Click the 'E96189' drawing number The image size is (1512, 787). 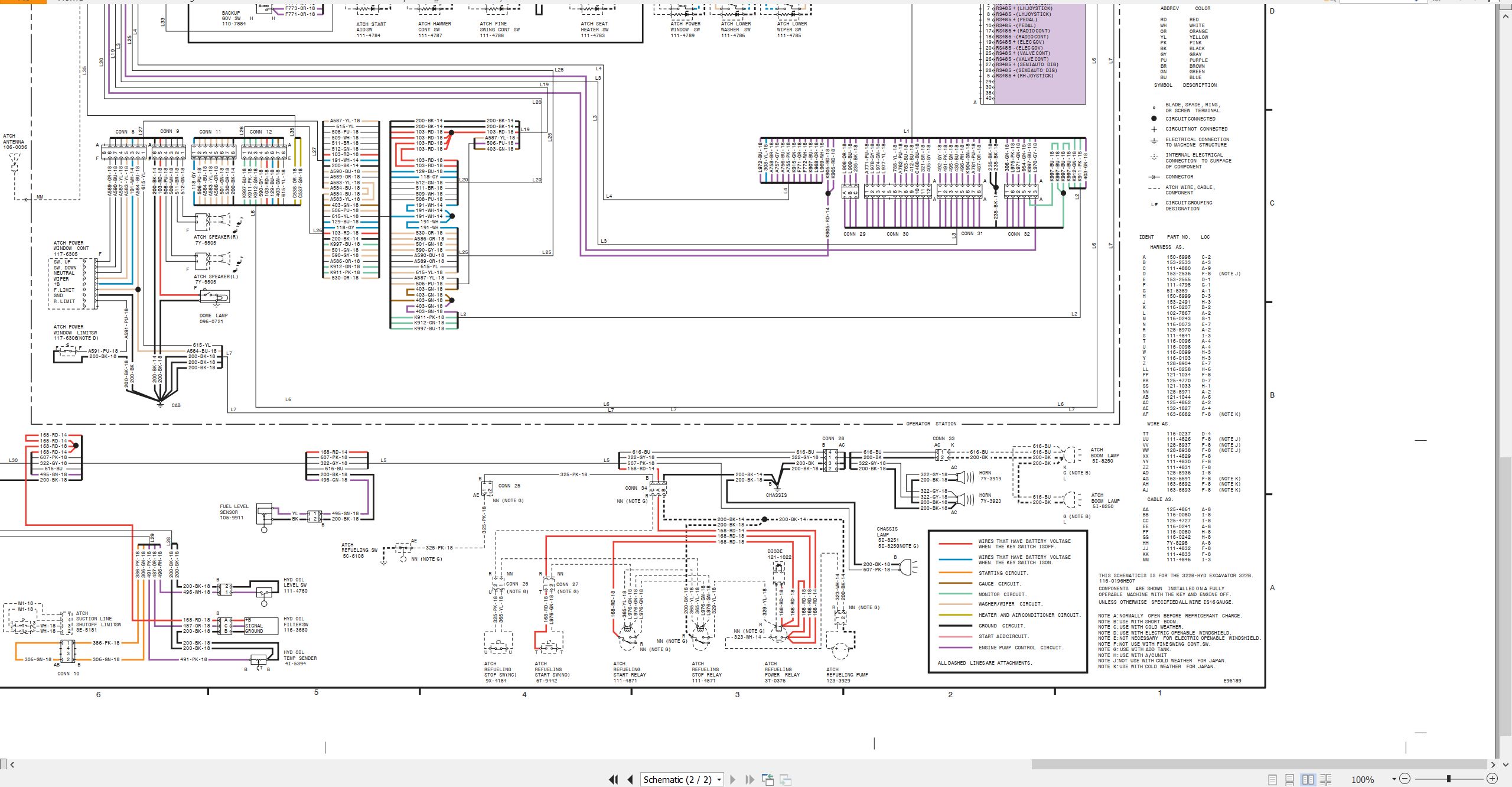pos(1232,681)
